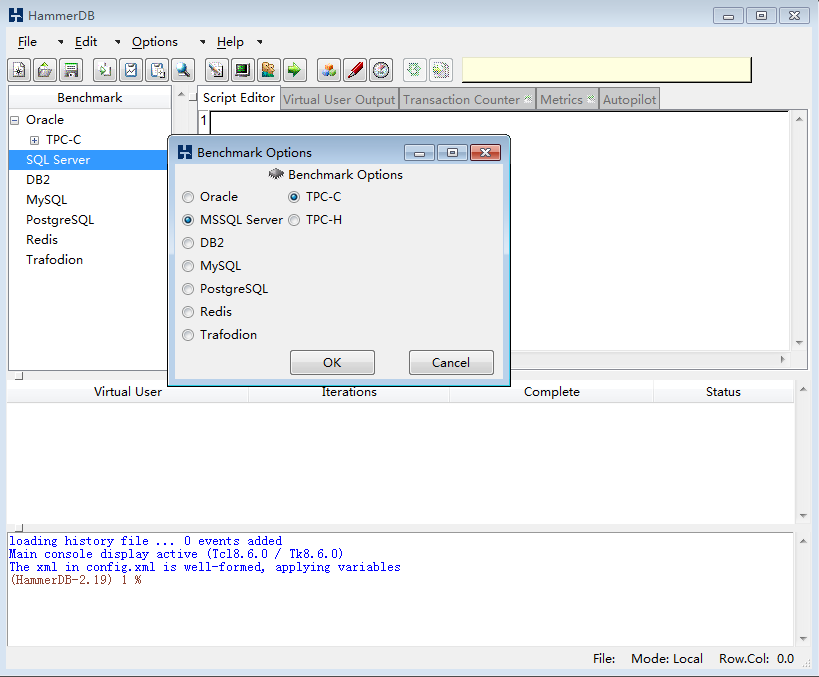
Task: Open dropdown arrow next to Edit menu
Action: pos(118,42)
